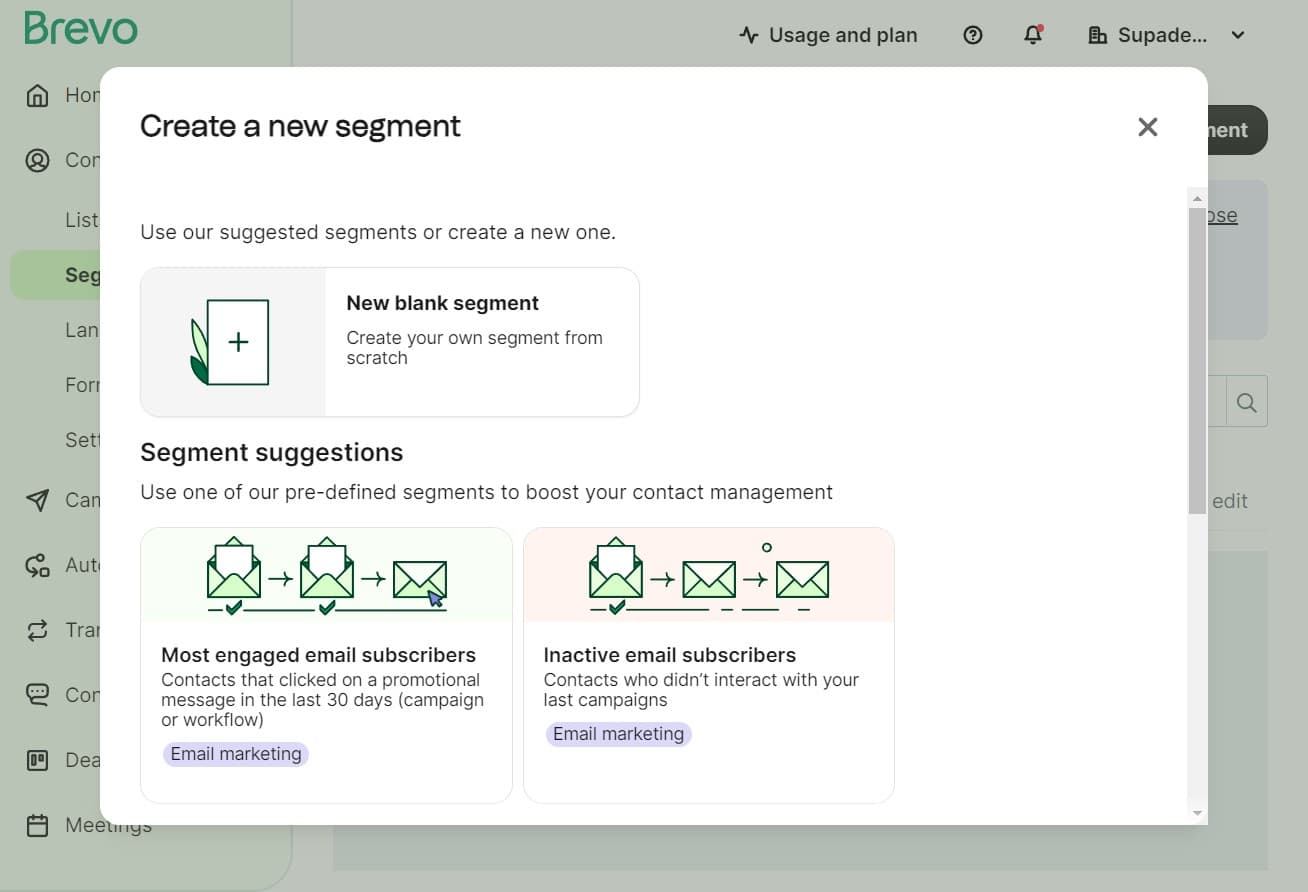The width and height of the screenshot is (1308, 892).
Task: View notifications bell icon
Action: 1033,35
